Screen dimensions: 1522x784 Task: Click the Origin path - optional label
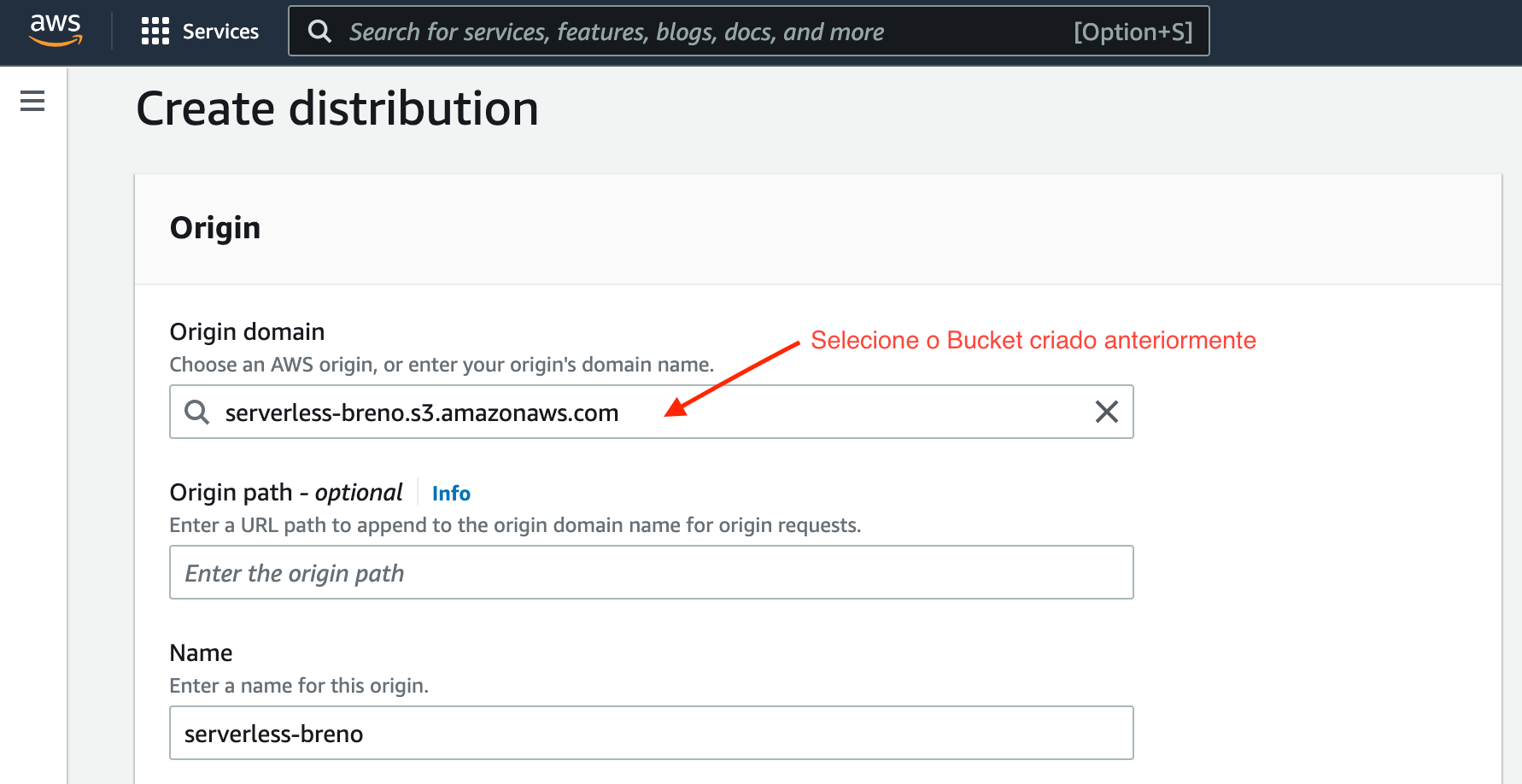point(285,493)
